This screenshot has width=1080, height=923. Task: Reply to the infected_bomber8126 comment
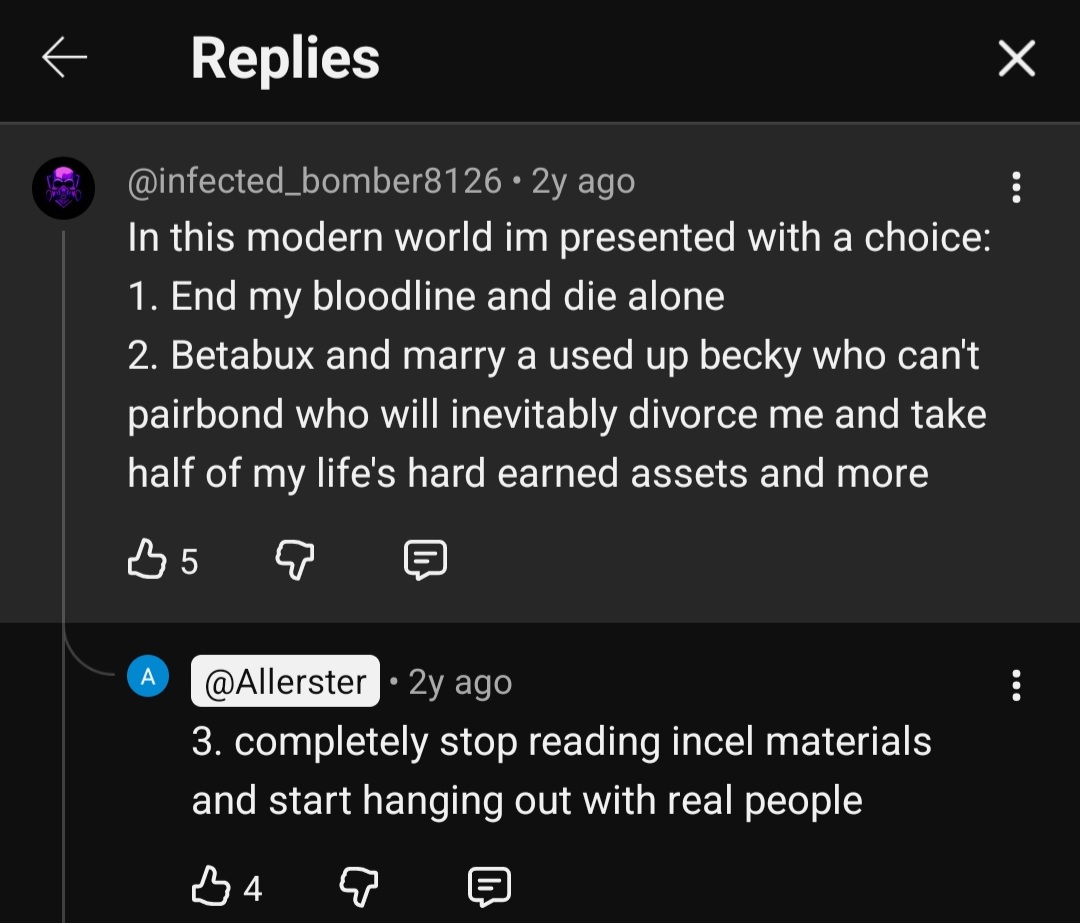pyautogui.click(x=425, y=560)
